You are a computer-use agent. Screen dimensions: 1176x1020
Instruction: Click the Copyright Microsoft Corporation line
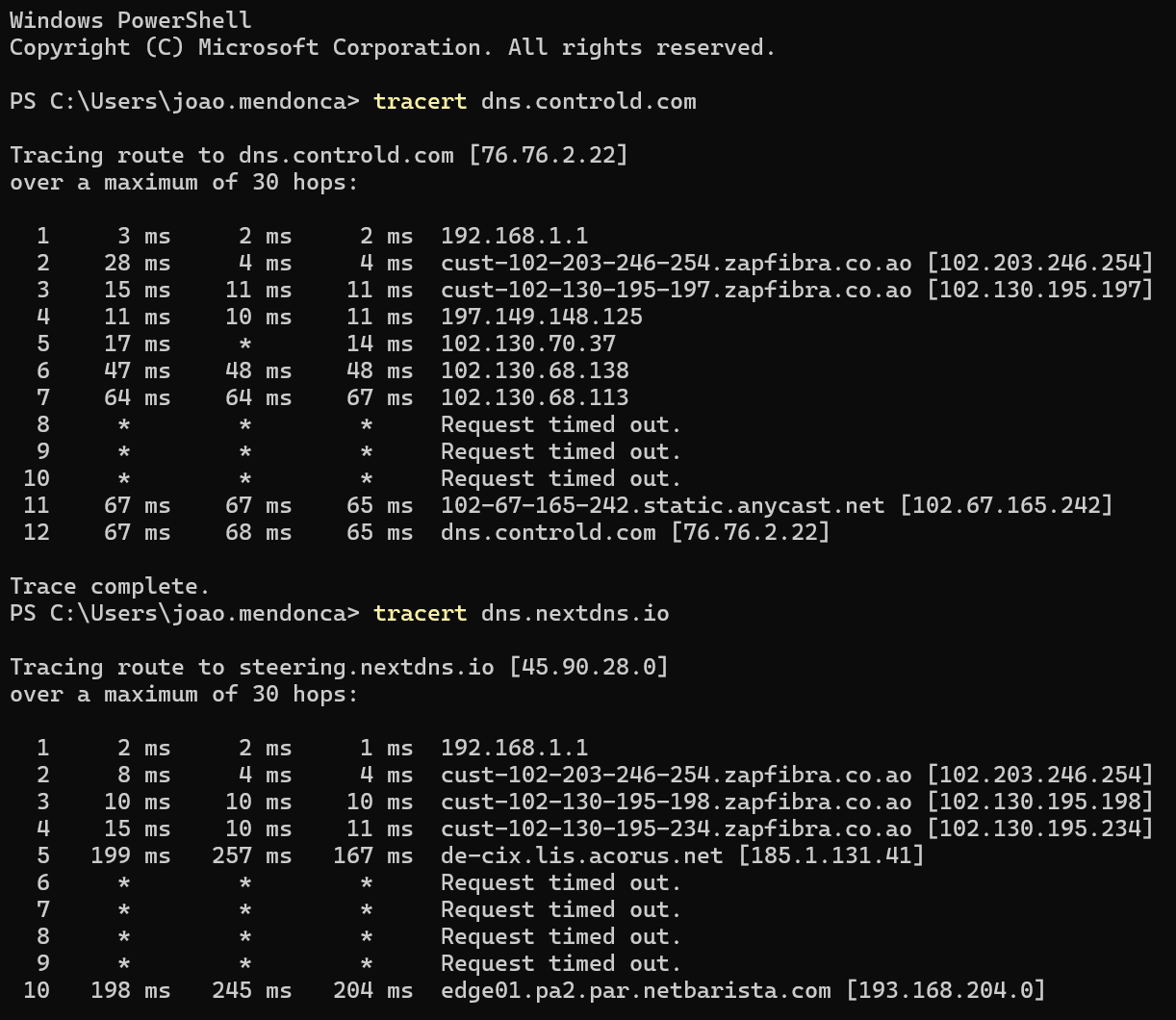(393, 48)
